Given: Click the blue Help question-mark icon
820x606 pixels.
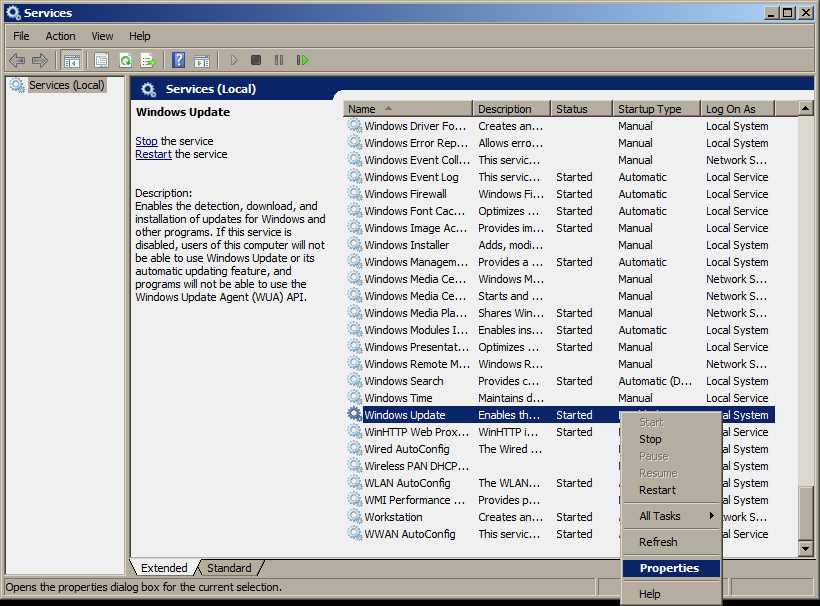Looking at the screenshot, I should pyautogui.click(x=178, y=60).
